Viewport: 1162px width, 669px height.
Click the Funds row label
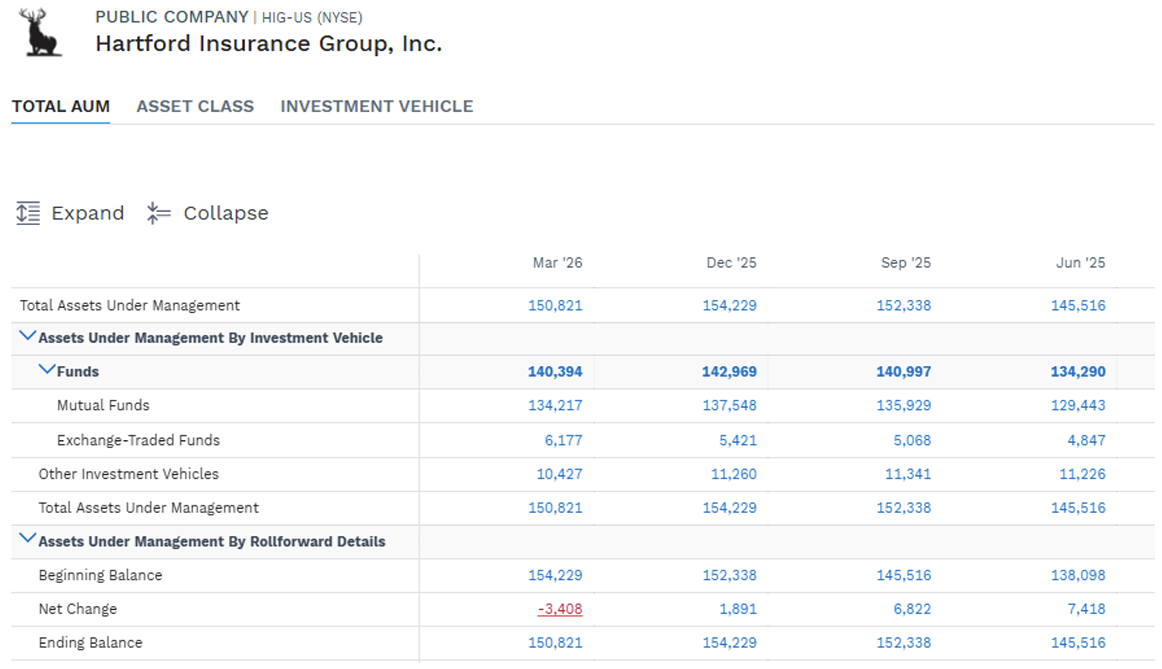point(78,372)
